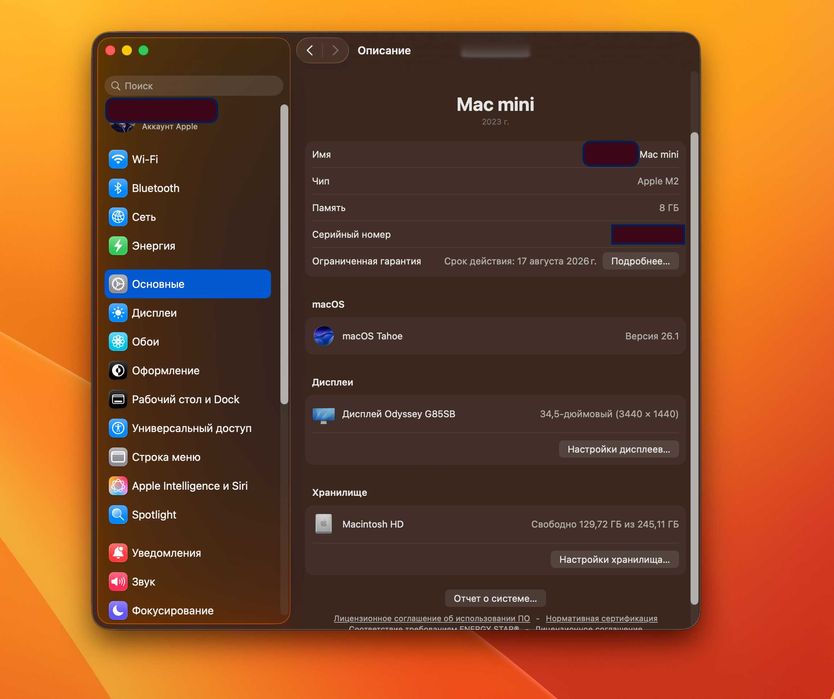Click the Odyssey G85SB display icon
Screen dimensions: 834x699
[323, 415]
